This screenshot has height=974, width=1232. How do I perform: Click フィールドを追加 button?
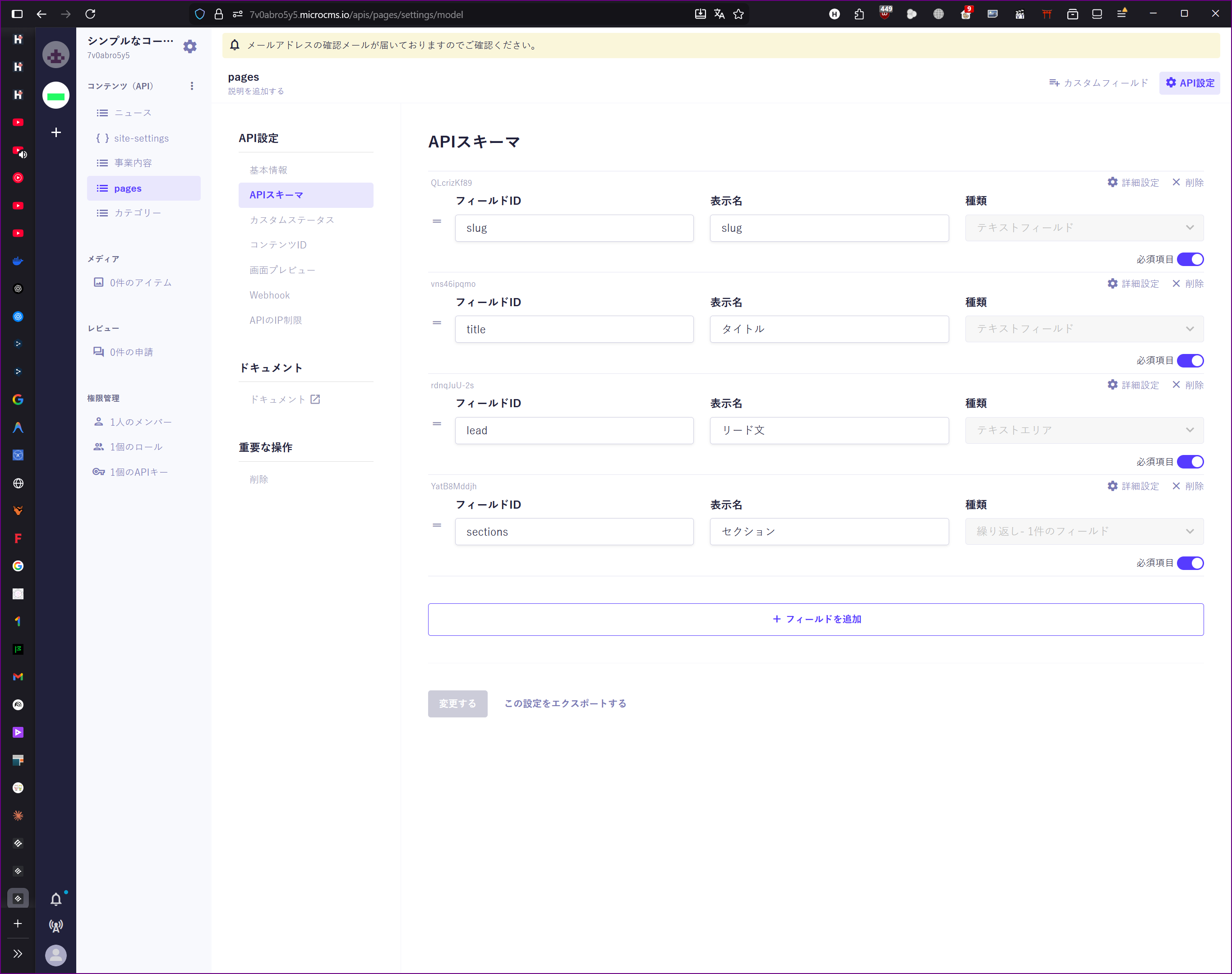click(x=816, y=619)
